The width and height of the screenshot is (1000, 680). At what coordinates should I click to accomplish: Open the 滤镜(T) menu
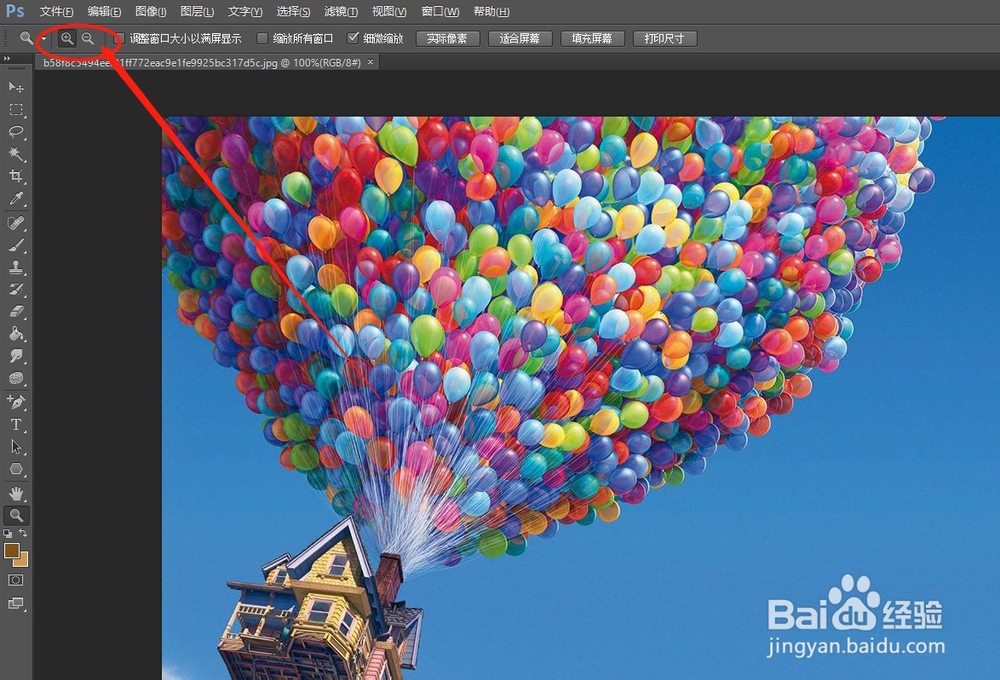point(341,11)
